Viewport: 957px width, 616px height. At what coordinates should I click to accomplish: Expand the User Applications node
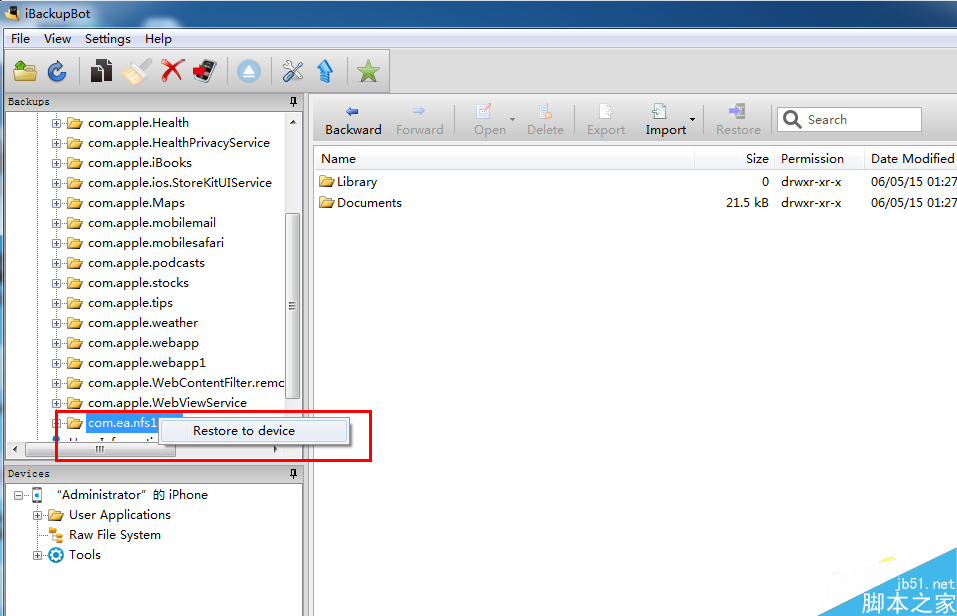(x=37, y=515)
